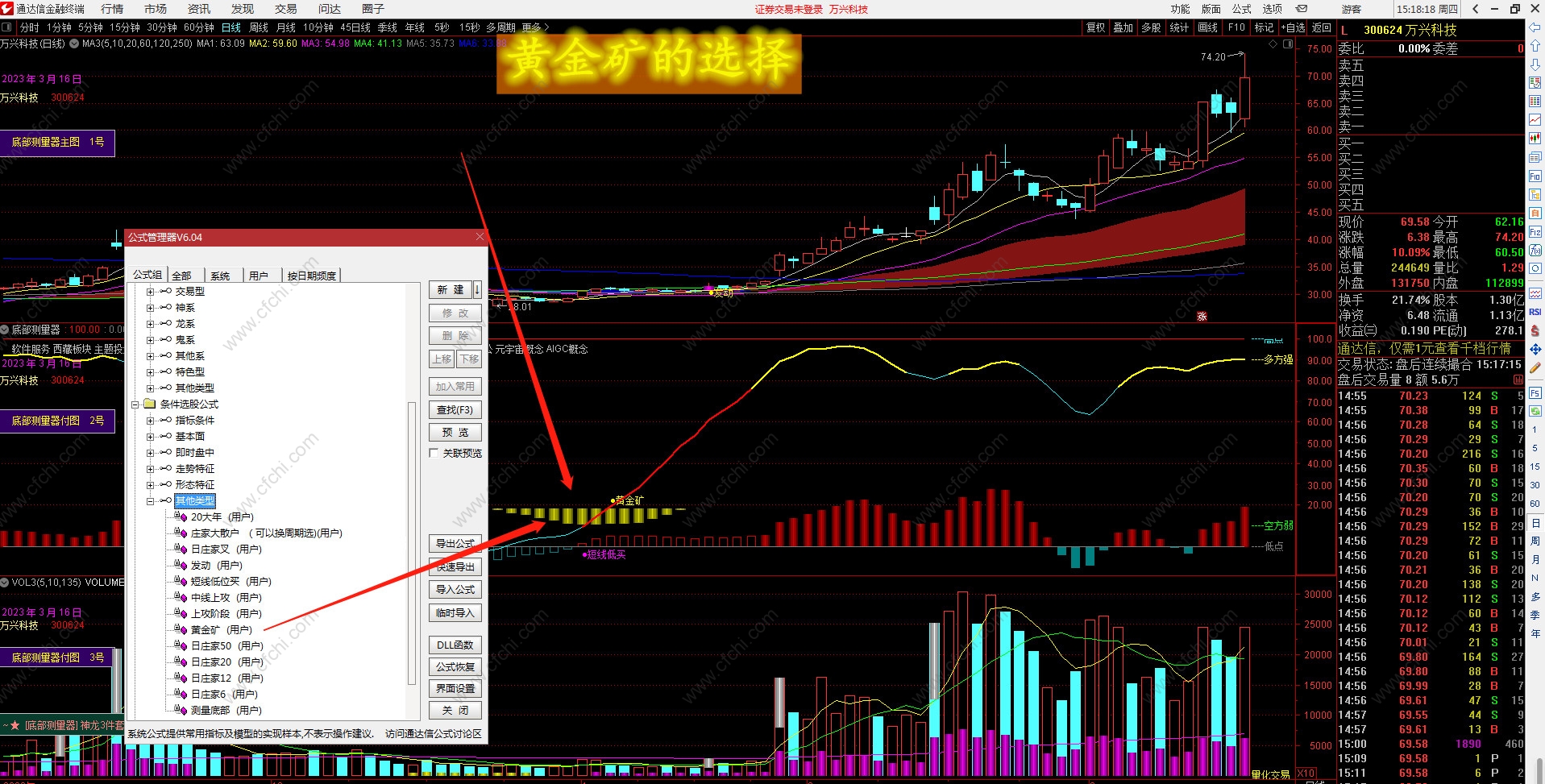This screenshot has width=1545, height=784.
Task: Click the back arrow icon in right sidebar
Action: pos(1535,27)
